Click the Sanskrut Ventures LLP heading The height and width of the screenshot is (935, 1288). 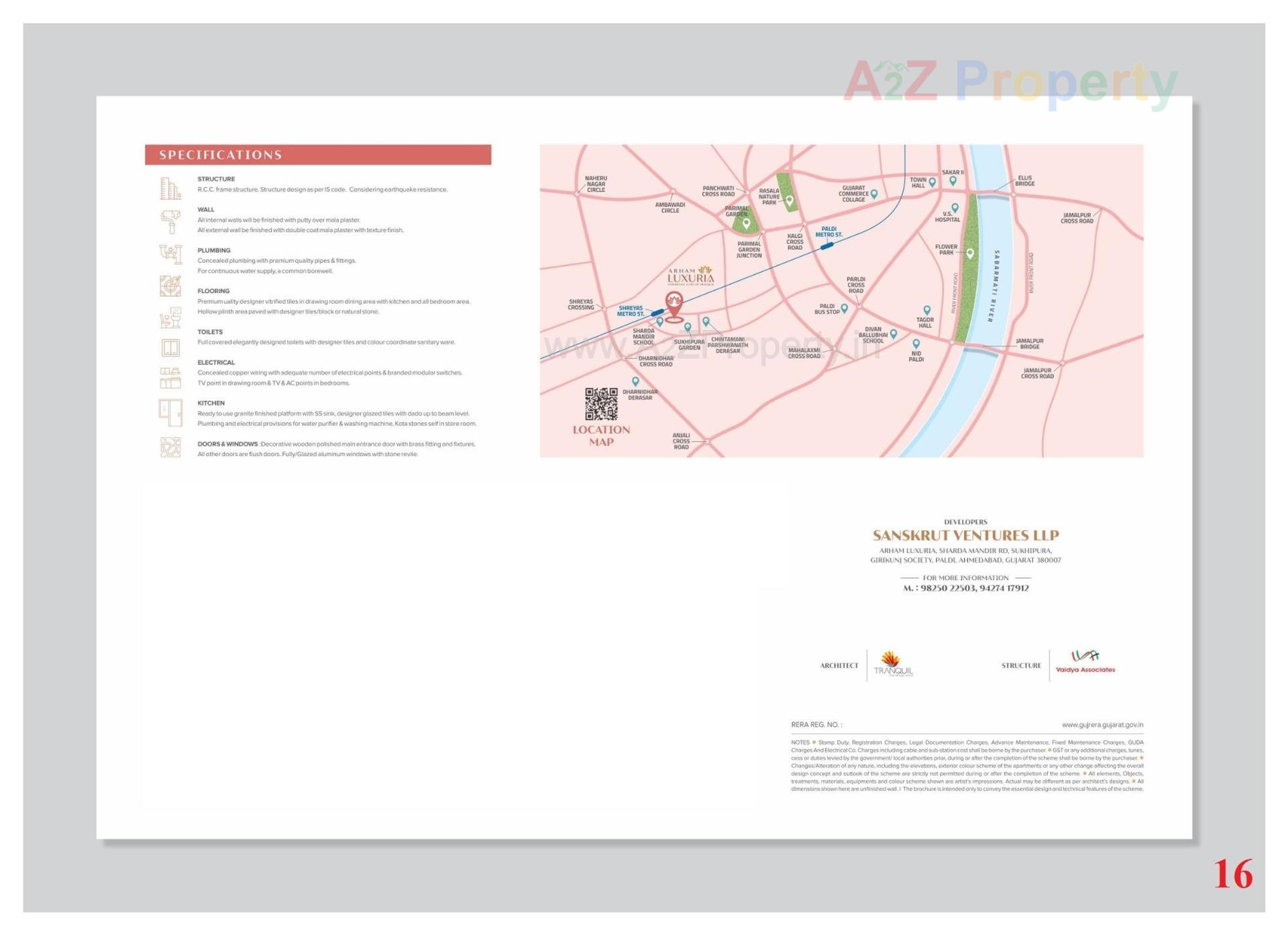pyautogui.click(x=965, y=535)
